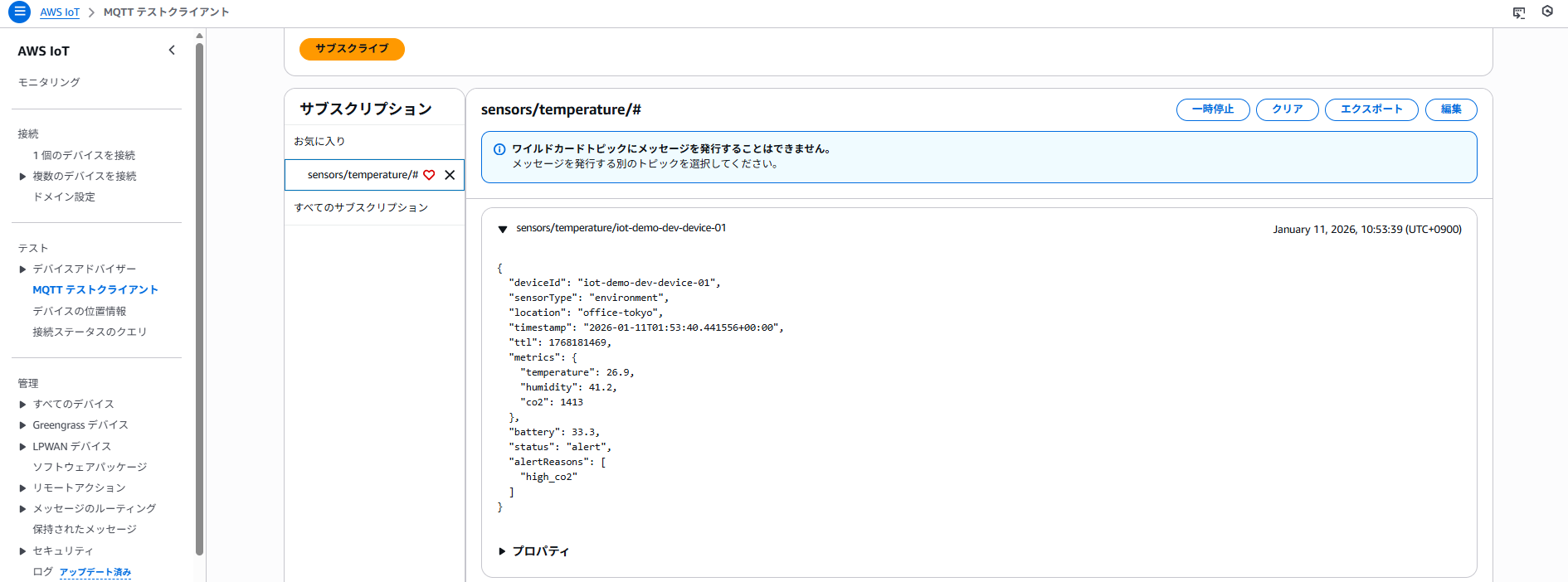The image size is (1568, 582).
Task: Export messages with エクスポート button
Action: pos(1371,109)
